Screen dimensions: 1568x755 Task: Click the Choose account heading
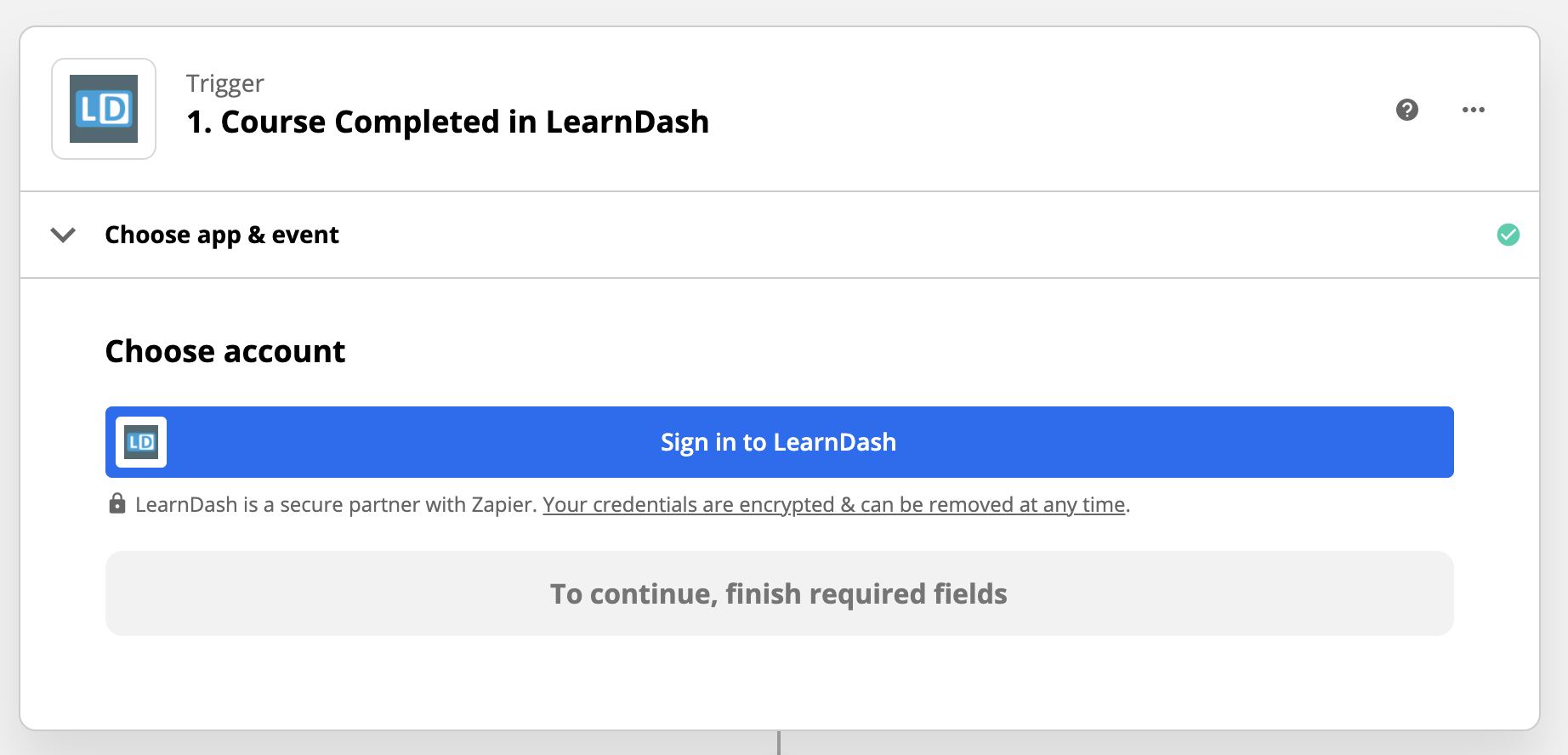225,351
